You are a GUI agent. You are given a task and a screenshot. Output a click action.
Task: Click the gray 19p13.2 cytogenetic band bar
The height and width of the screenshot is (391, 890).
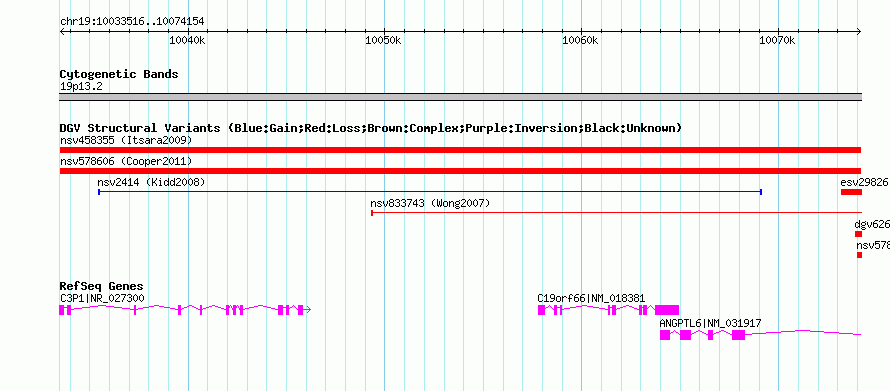coord(460,97)
